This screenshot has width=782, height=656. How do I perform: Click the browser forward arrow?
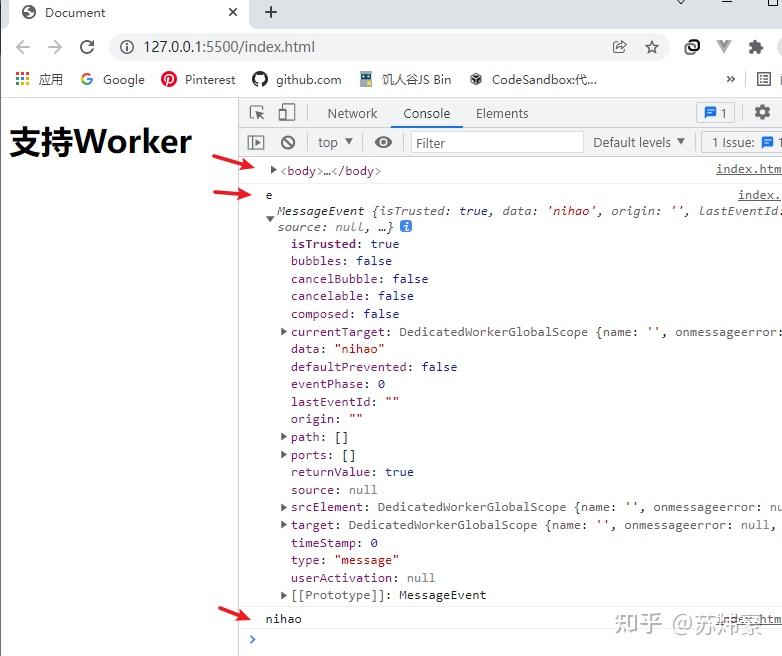coord(55,47)
